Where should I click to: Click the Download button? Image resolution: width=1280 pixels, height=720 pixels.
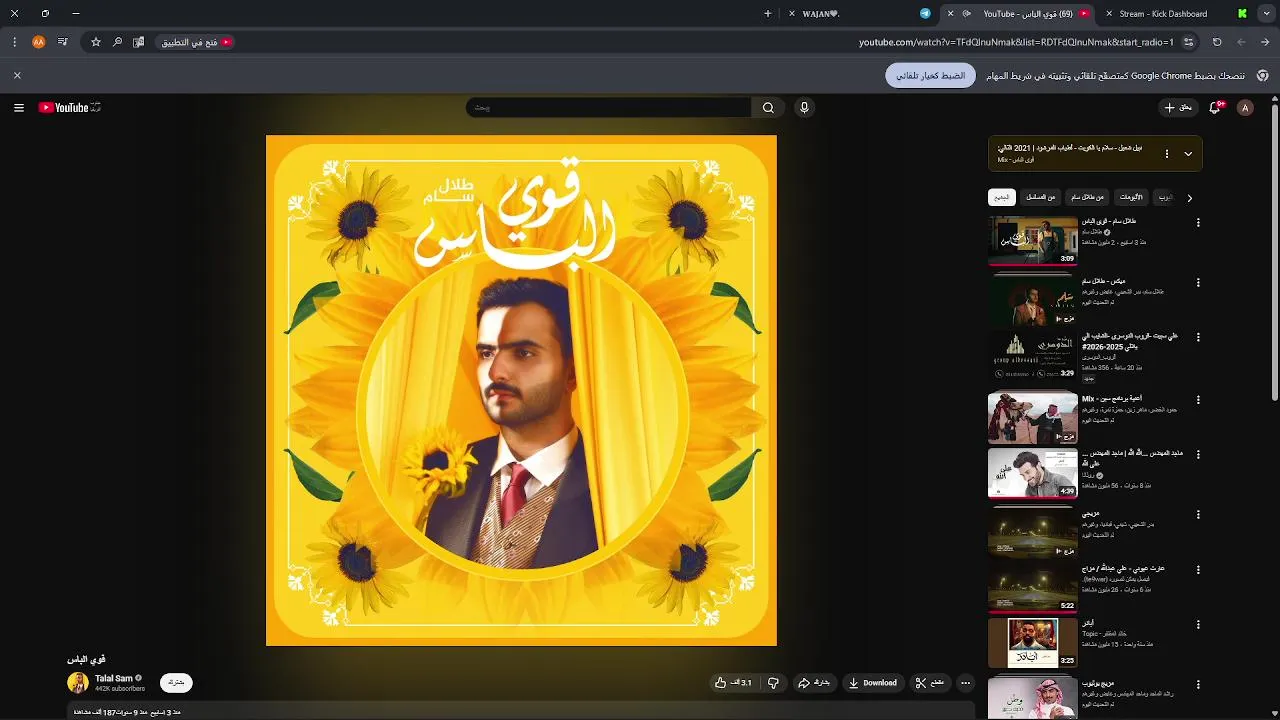pos(873,683)
